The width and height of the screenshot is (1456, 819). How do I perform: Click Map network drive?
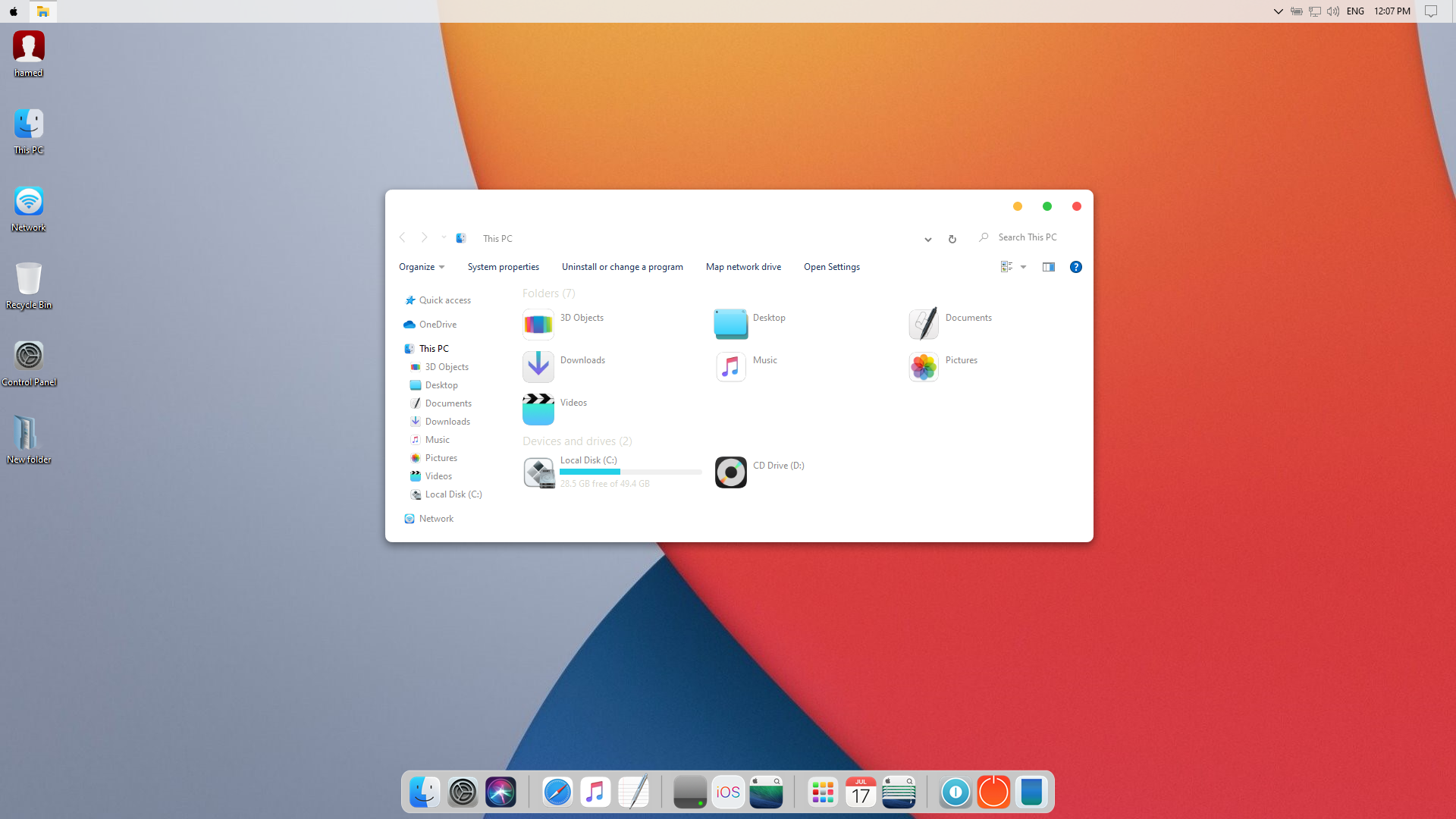tap(744, 267)
